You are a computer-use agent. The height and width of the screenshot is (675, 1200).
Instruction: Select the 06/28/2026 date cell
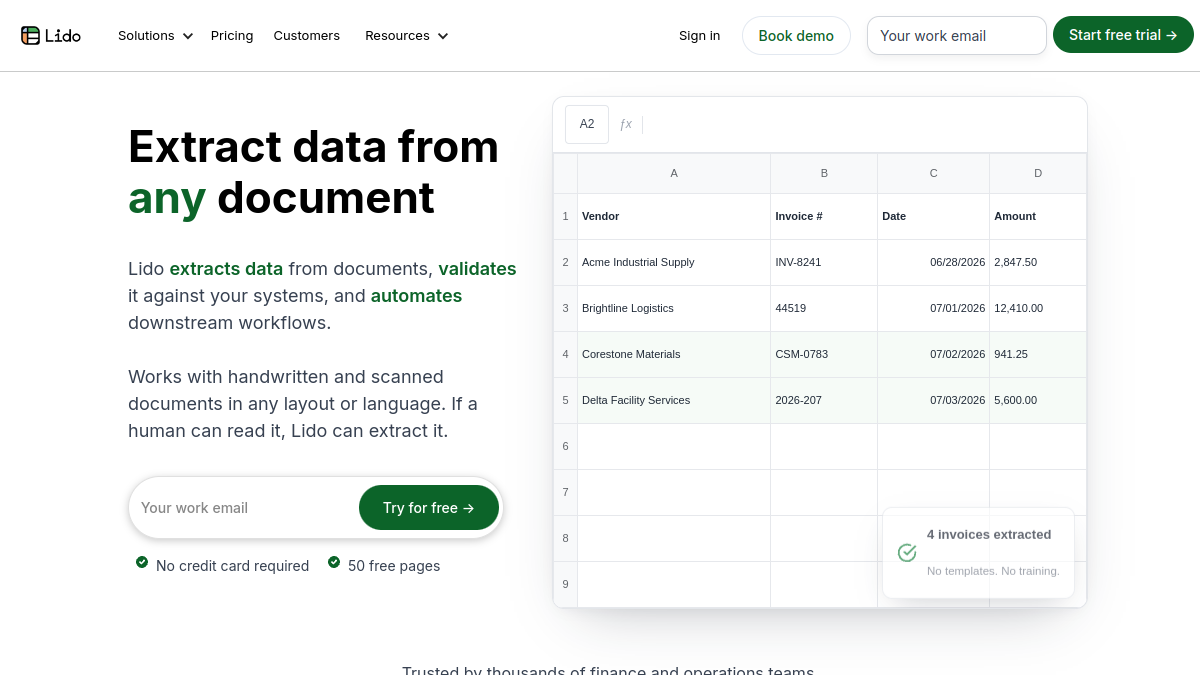[x=934, y=262]
